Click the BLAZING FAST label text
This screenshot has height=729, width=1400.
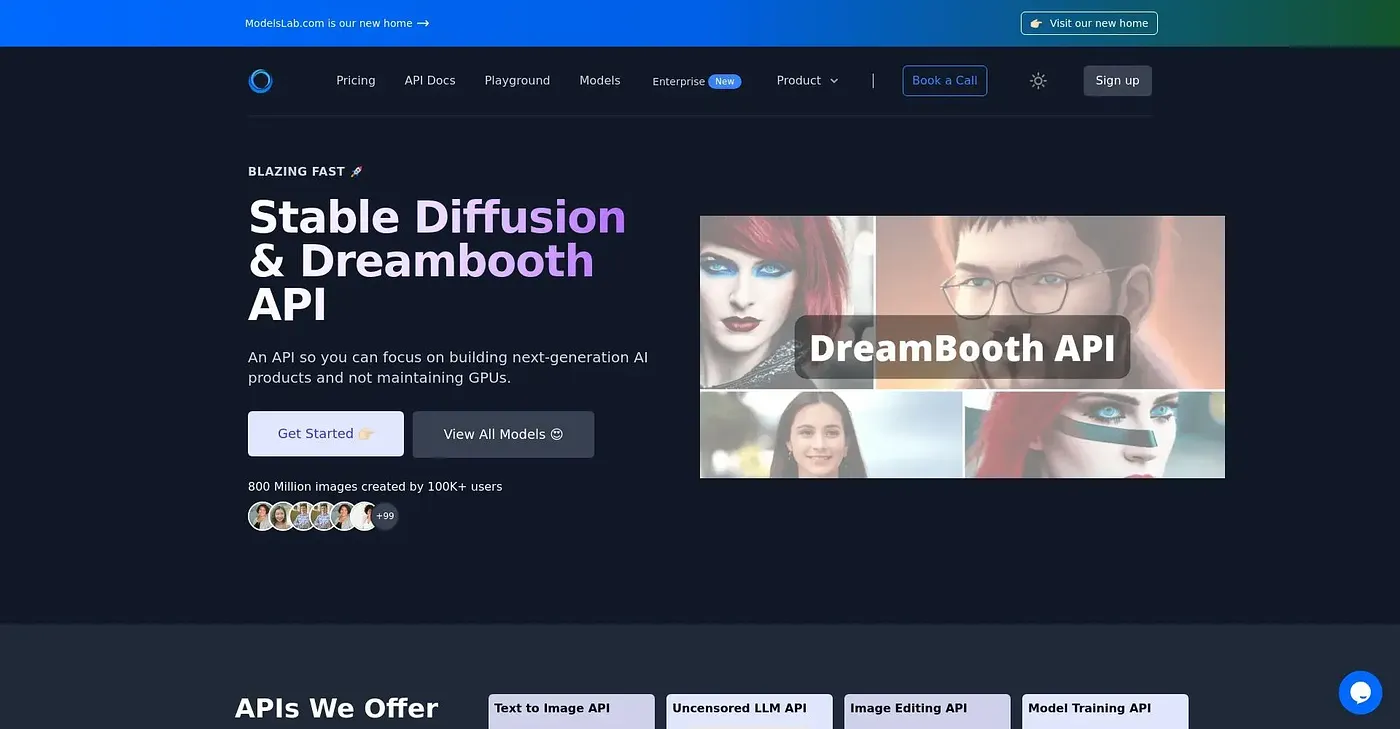point(306,172)
